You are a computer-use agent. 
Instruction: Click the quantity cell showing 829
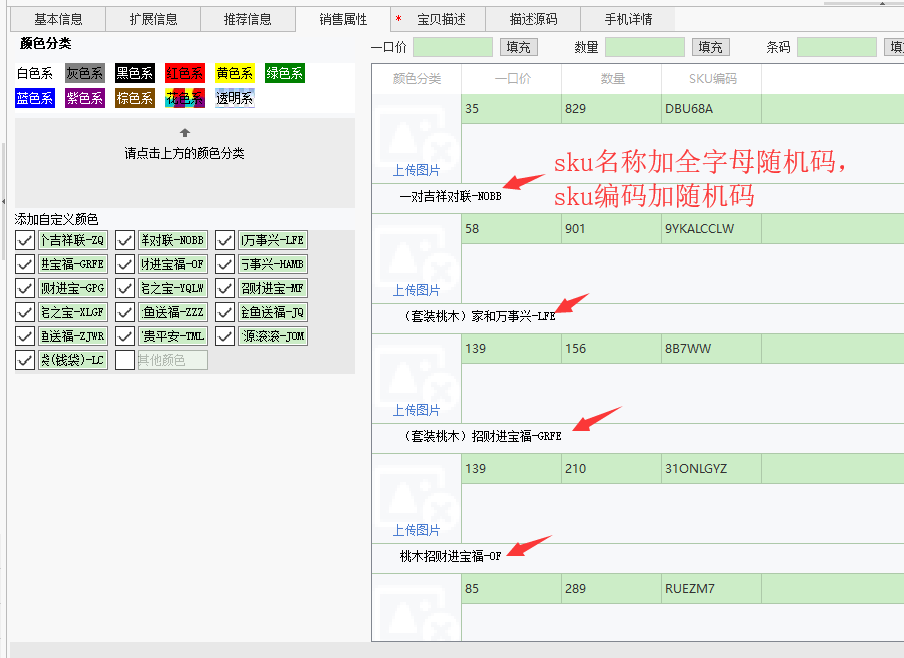pyautogui.click(x=610, y=109)
